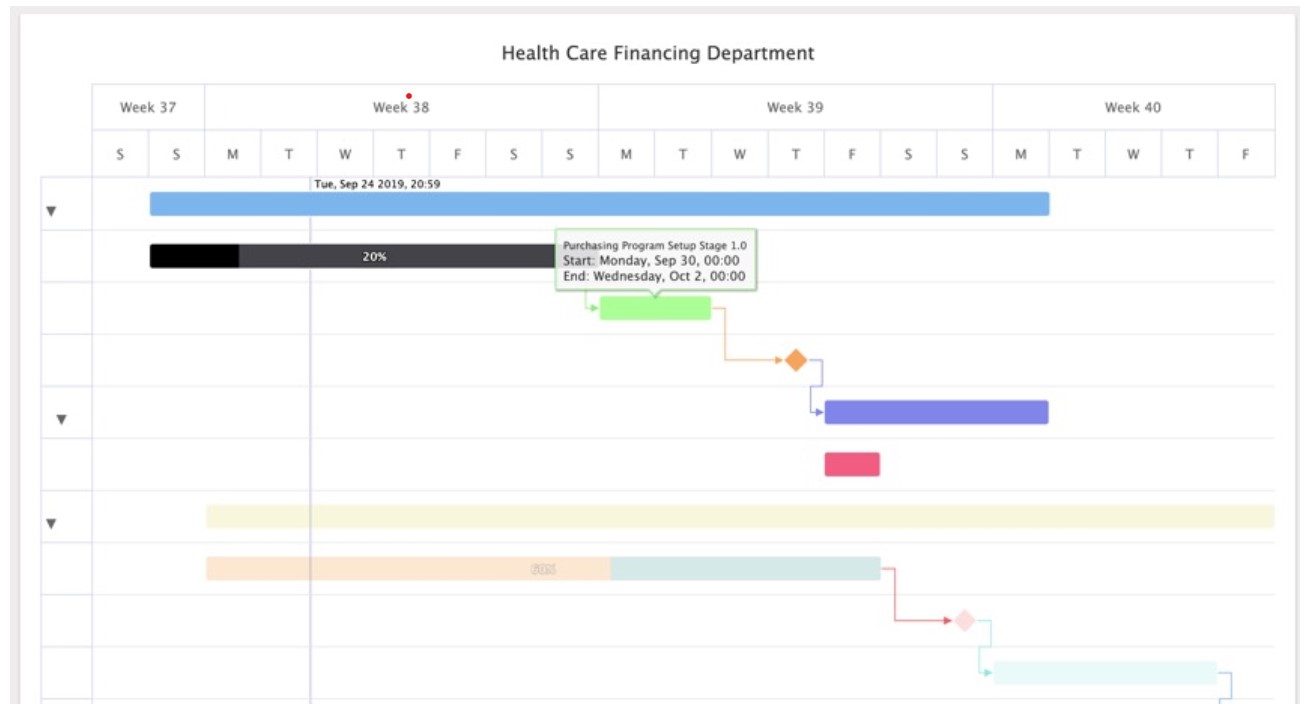Select the short pink-red task bar
This screenshot has height=709, width=1305.
tap(852, 464)
